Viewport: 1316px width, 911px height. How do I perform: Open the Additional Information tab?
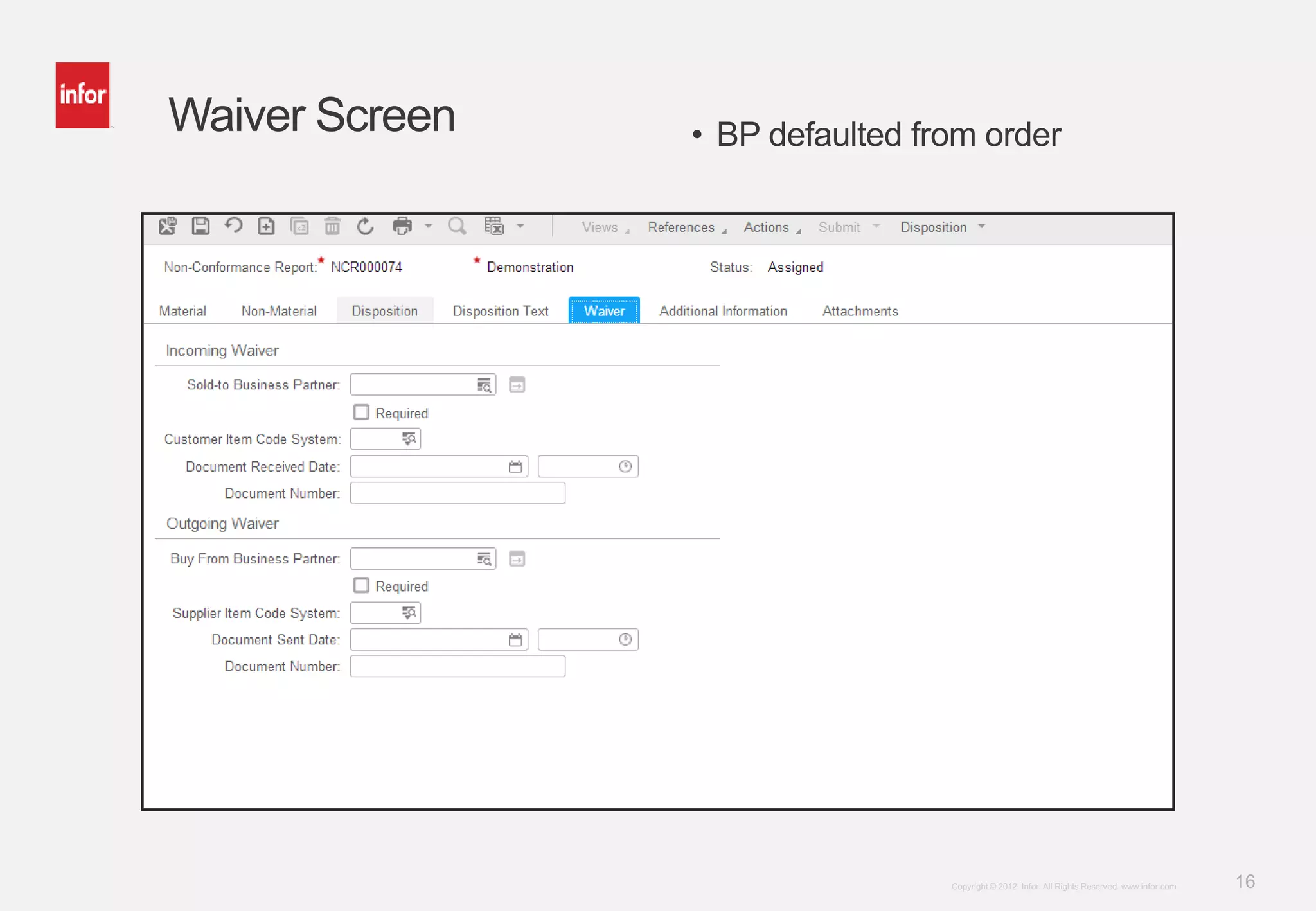pos(723,312)
